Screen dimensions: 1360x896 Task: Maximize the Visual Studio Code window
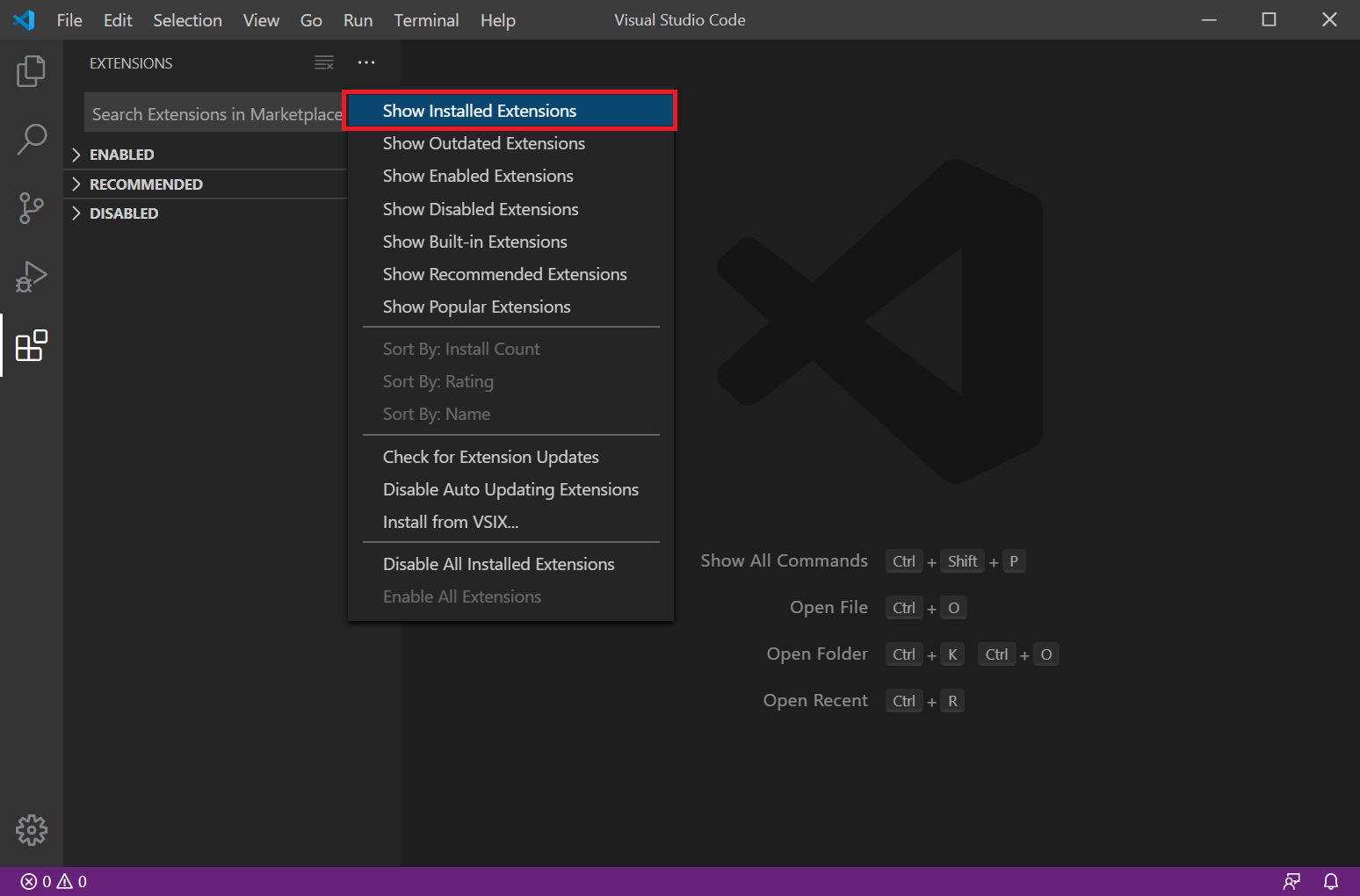1269,19
